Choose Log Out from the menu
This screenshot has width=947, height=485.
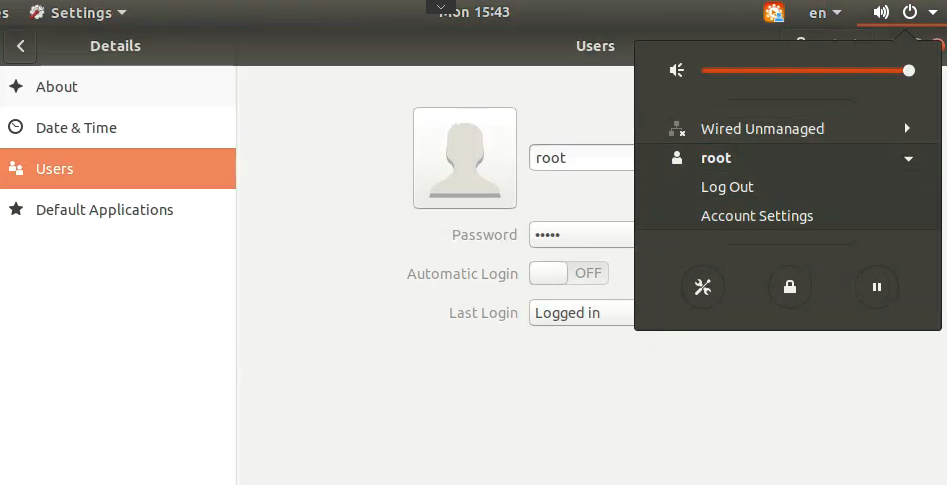point(788,187)
